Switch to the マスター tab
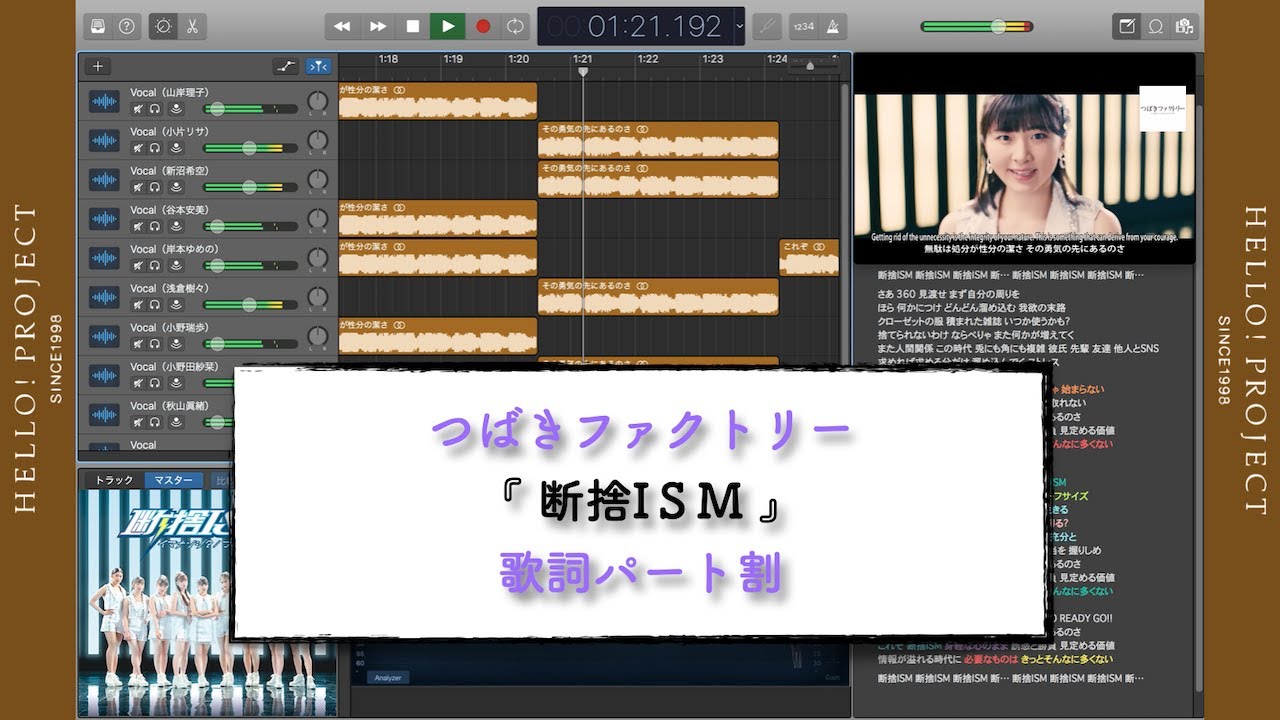This screenshot has height=720, width=1280. point(173,480)
